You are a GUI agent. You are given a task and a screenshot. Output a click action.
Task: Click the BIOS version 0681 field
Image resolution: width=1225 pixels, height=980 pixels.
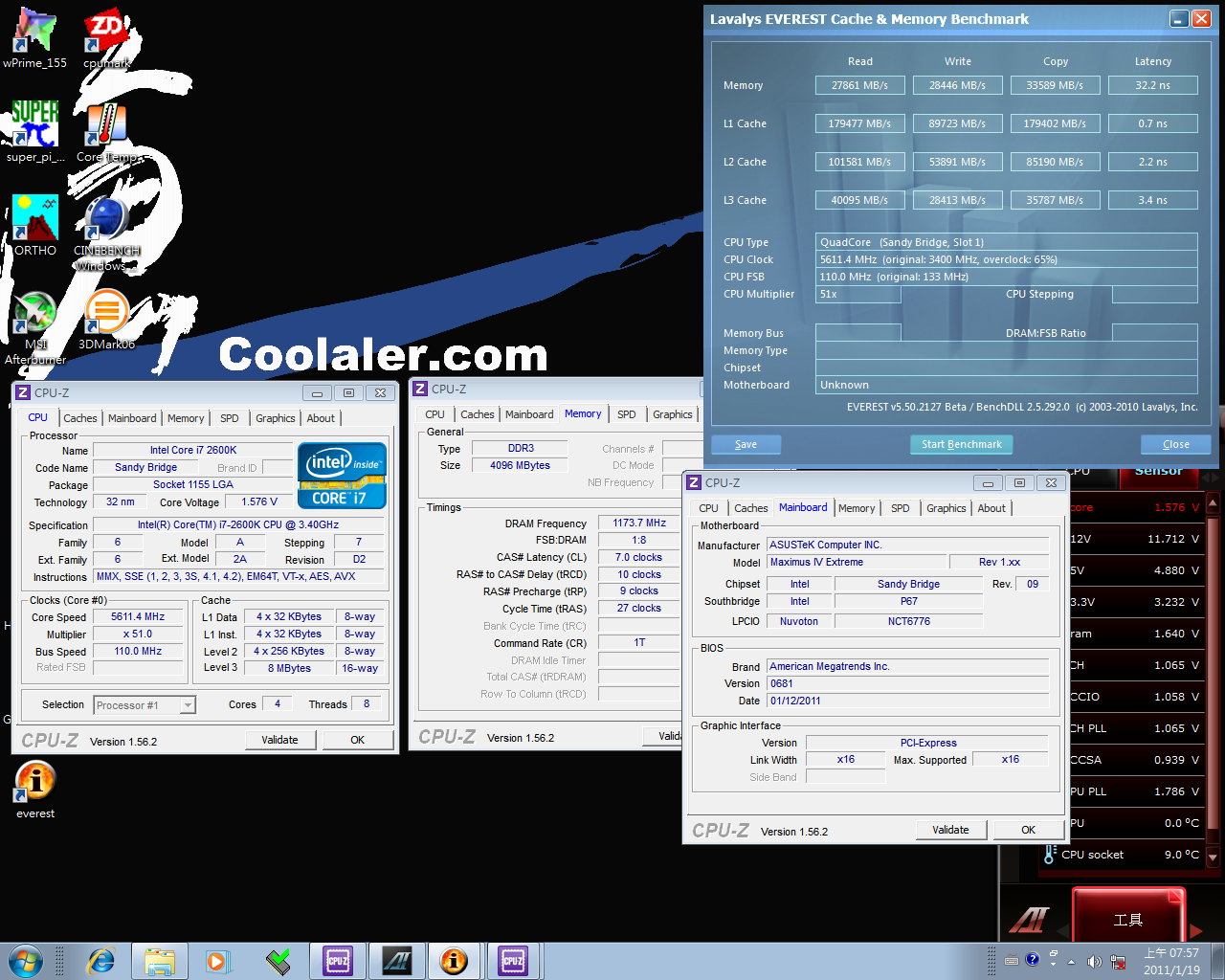908,683
